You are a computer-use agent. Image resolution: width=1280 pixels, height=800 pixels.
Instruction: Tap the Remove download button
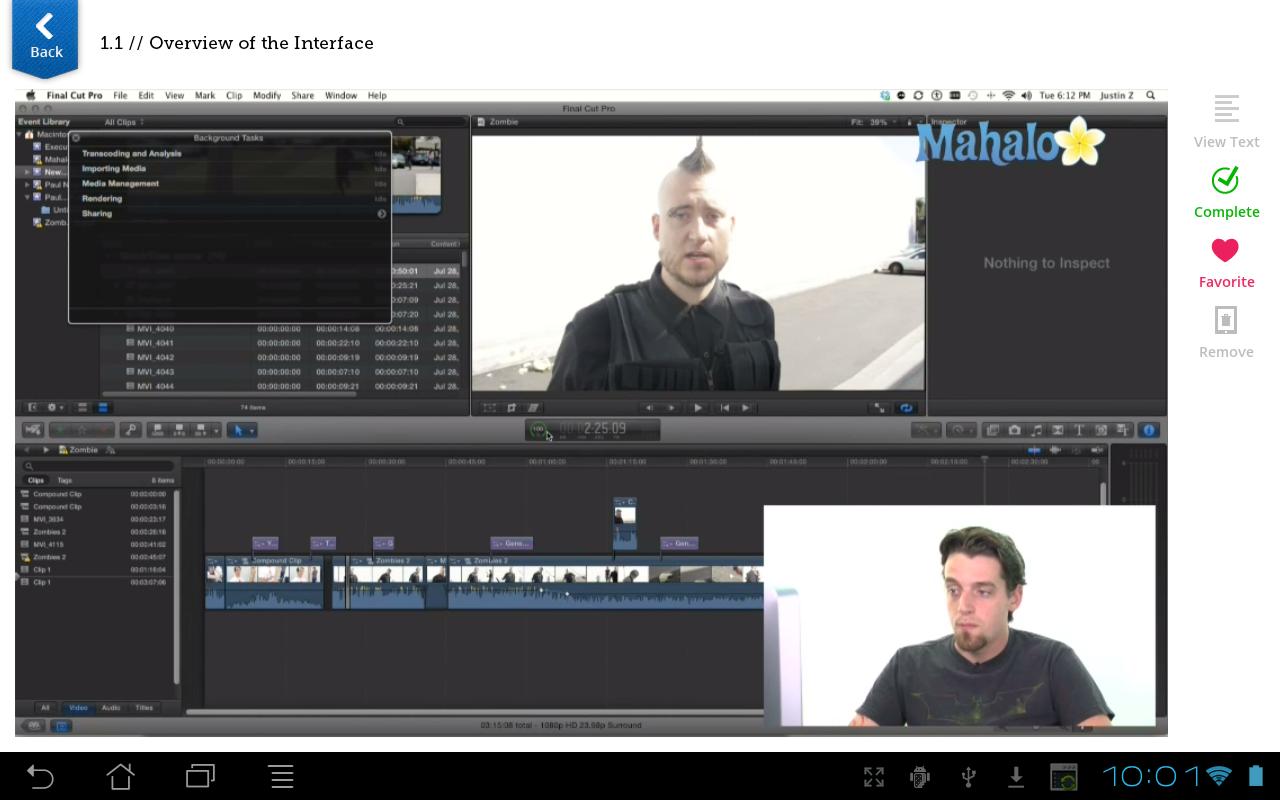(x=1226, y=332)
